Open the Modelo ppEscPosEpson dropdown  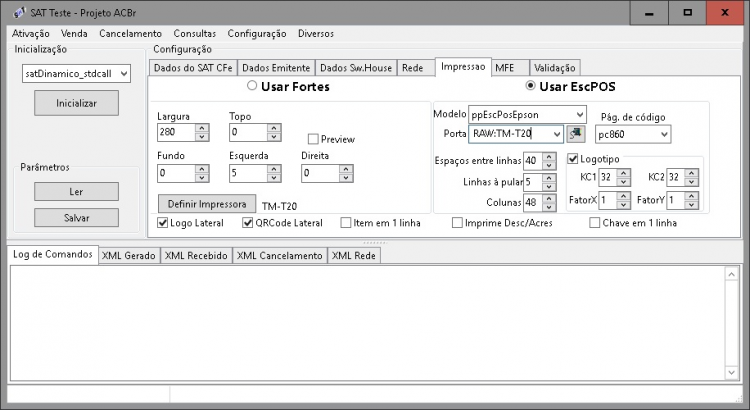[527, 115]
